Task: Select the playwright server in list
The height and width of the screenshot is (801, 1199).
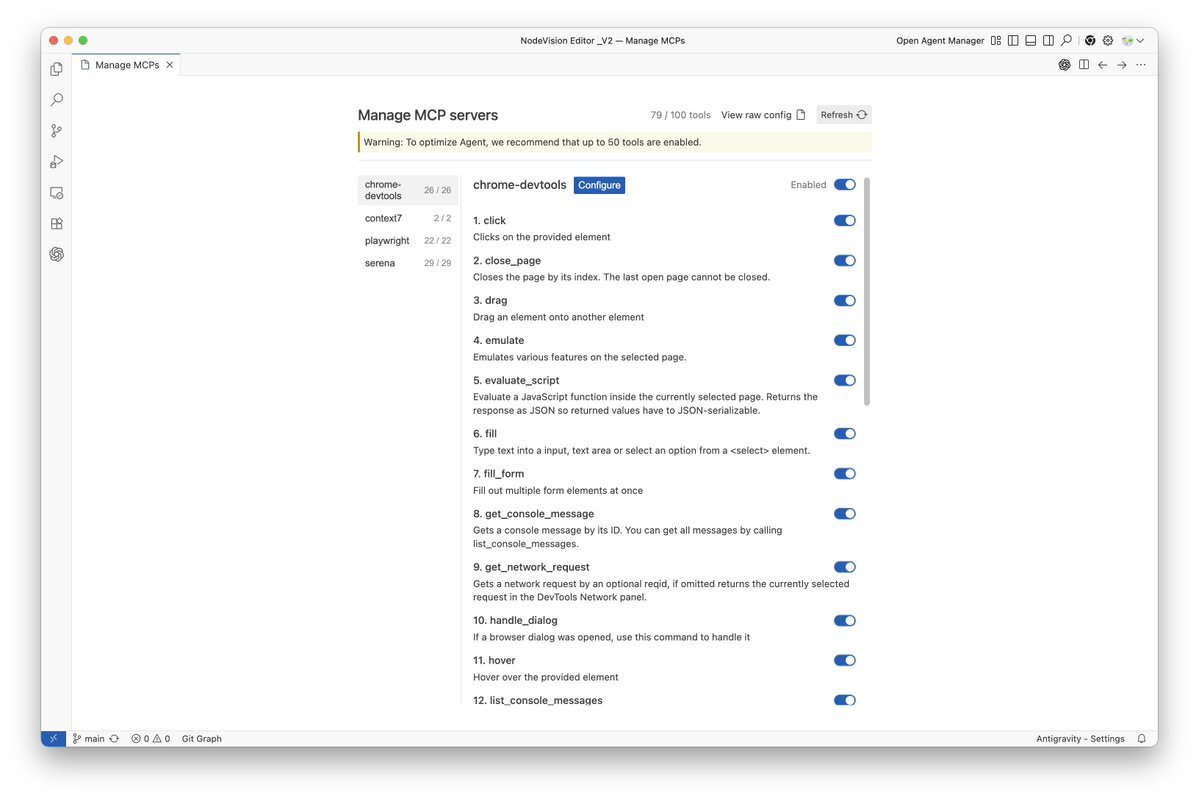Action: (x=387, y=241)
